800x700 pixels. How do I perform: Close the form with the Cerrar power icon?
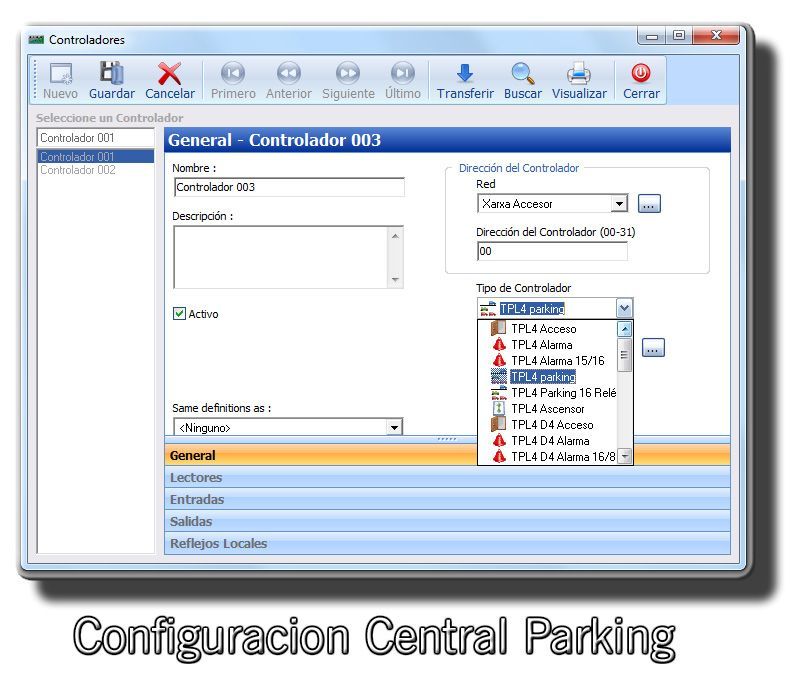(641, 73)
